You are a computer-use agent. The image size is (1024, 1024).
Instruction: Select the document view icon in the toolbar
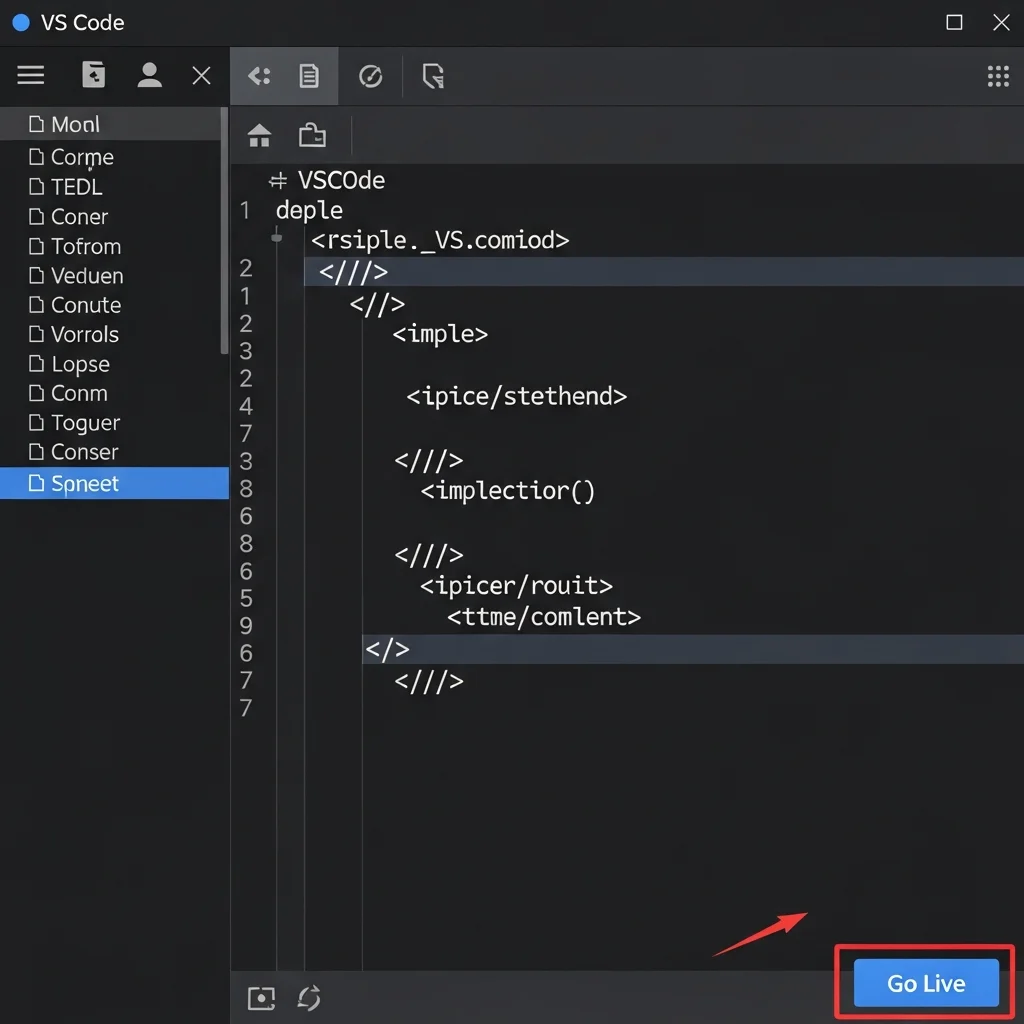309,76
